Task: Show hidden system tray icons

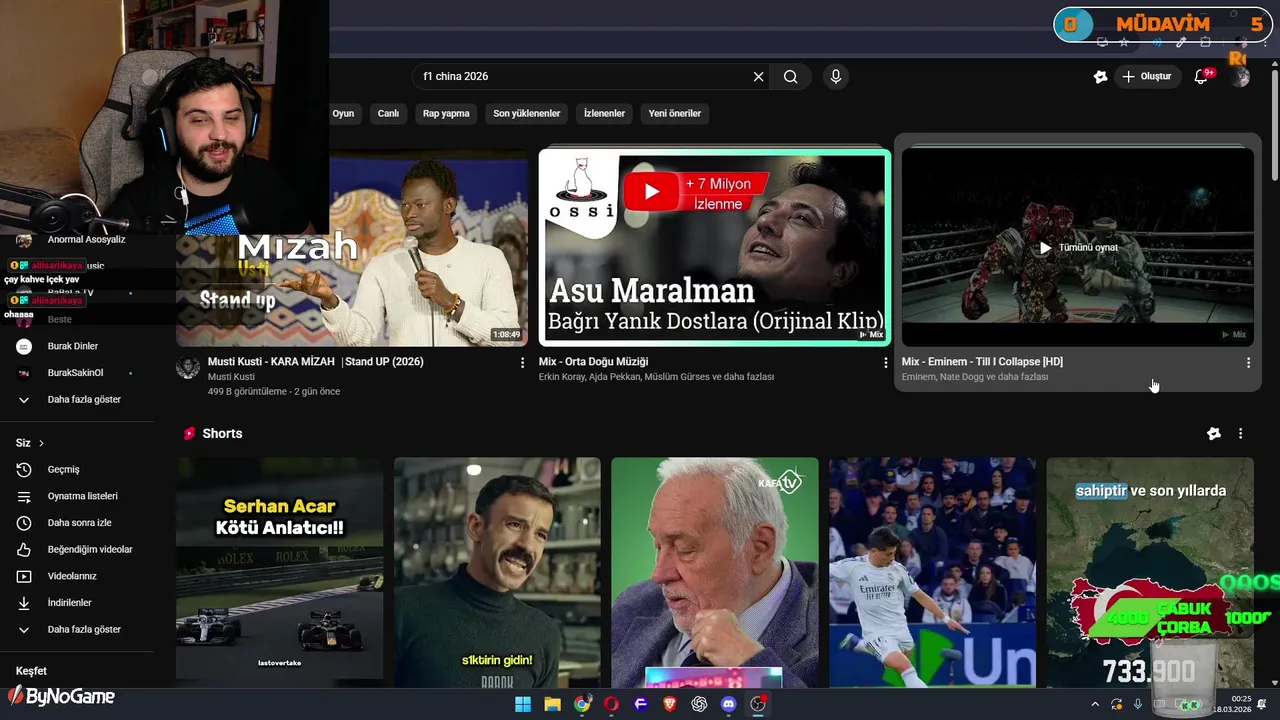Action: pos(1095,704)
